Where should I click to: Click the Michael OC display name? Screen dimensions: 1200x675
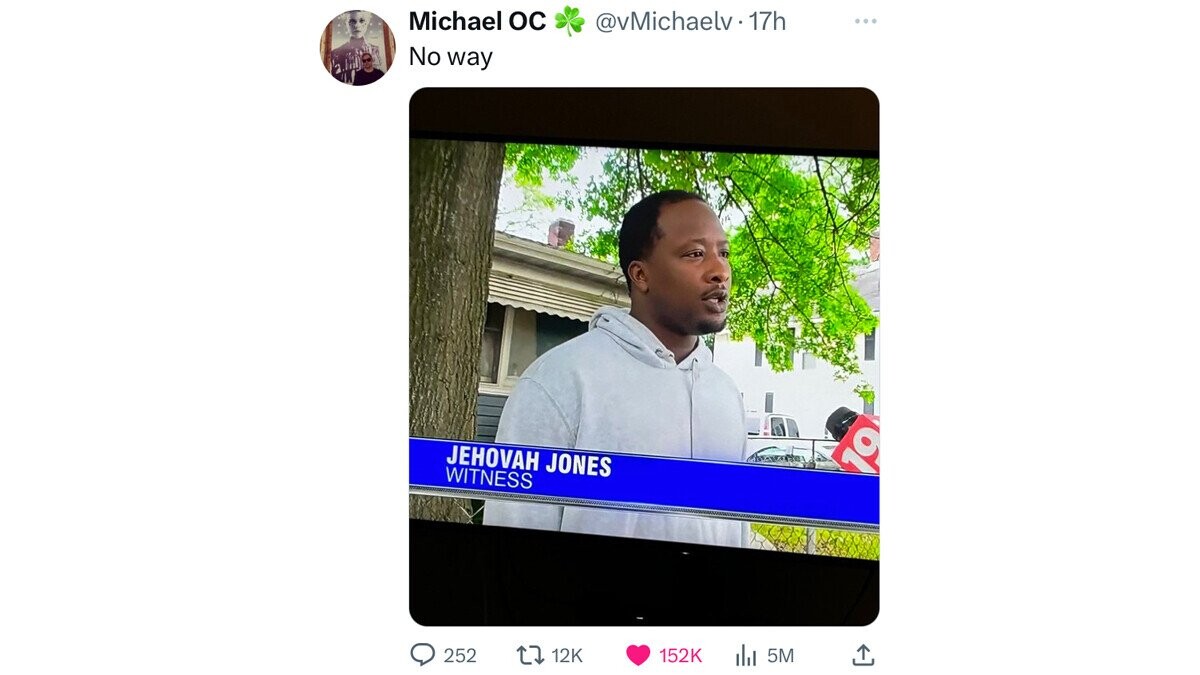click(477, 21)
